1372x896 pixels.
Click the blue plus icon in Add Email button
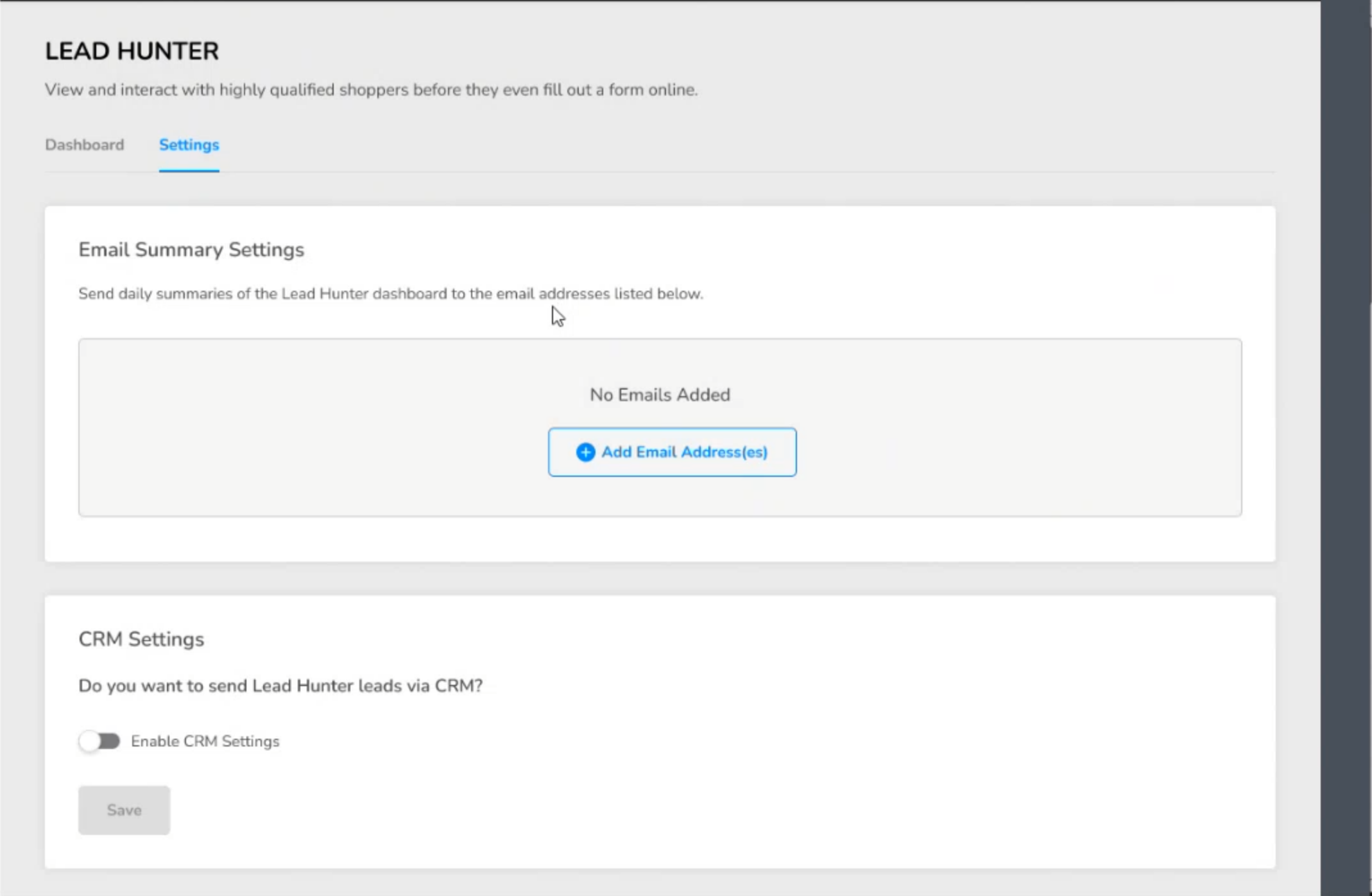click(x=585, y=452)
